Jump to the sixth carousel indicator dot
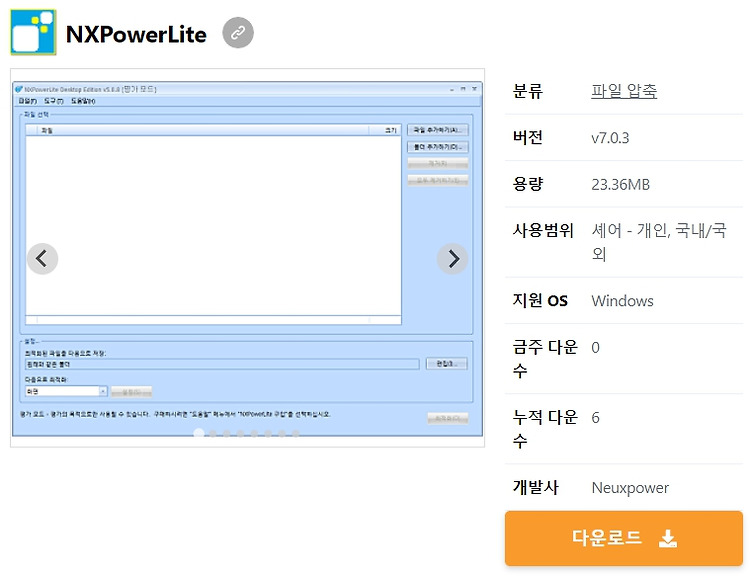The height and width of the screenshot is (577, 750). [x=268, y=434]
